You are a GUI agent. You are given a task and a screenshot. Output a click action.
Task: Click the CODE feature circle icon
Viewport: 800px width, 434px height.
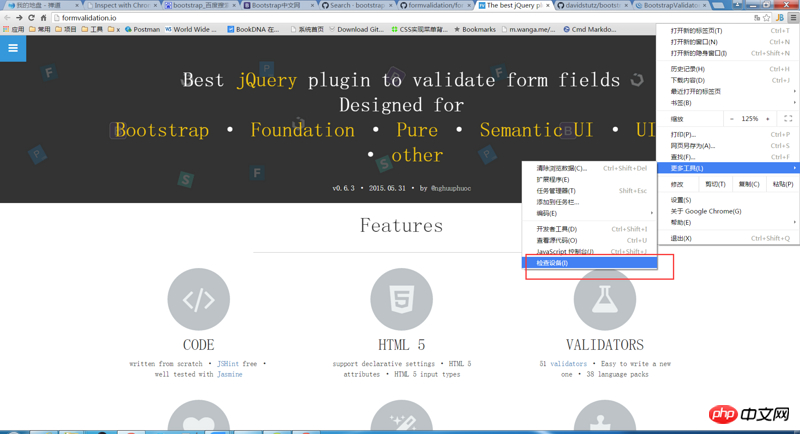[x=198, y=299]
